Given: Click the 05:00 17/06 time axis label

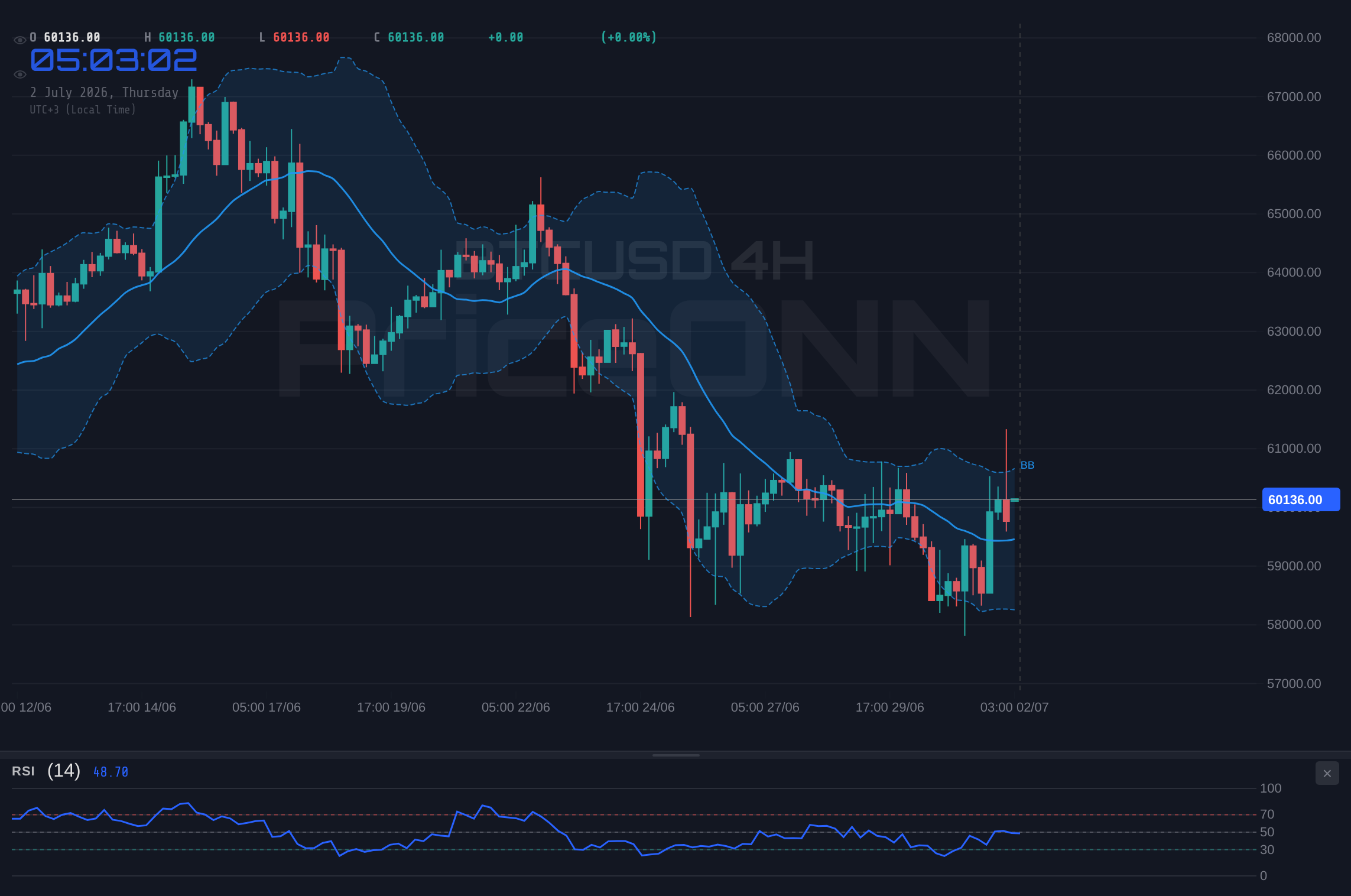Looking at the screenshot, I should (x=267, y=707).
